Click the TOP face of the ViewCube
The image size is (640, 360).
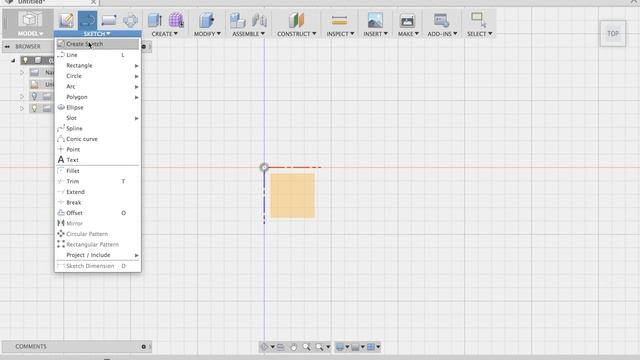pyautogui.click(x=613, y=33)
